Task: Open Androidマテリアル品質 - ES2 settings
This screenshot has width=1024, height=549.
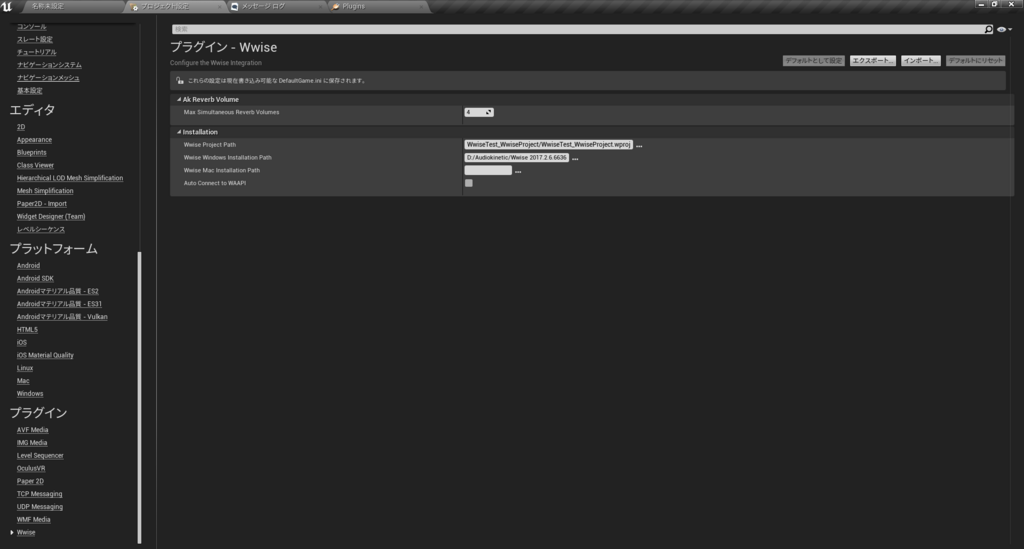Action: [57, 291]
